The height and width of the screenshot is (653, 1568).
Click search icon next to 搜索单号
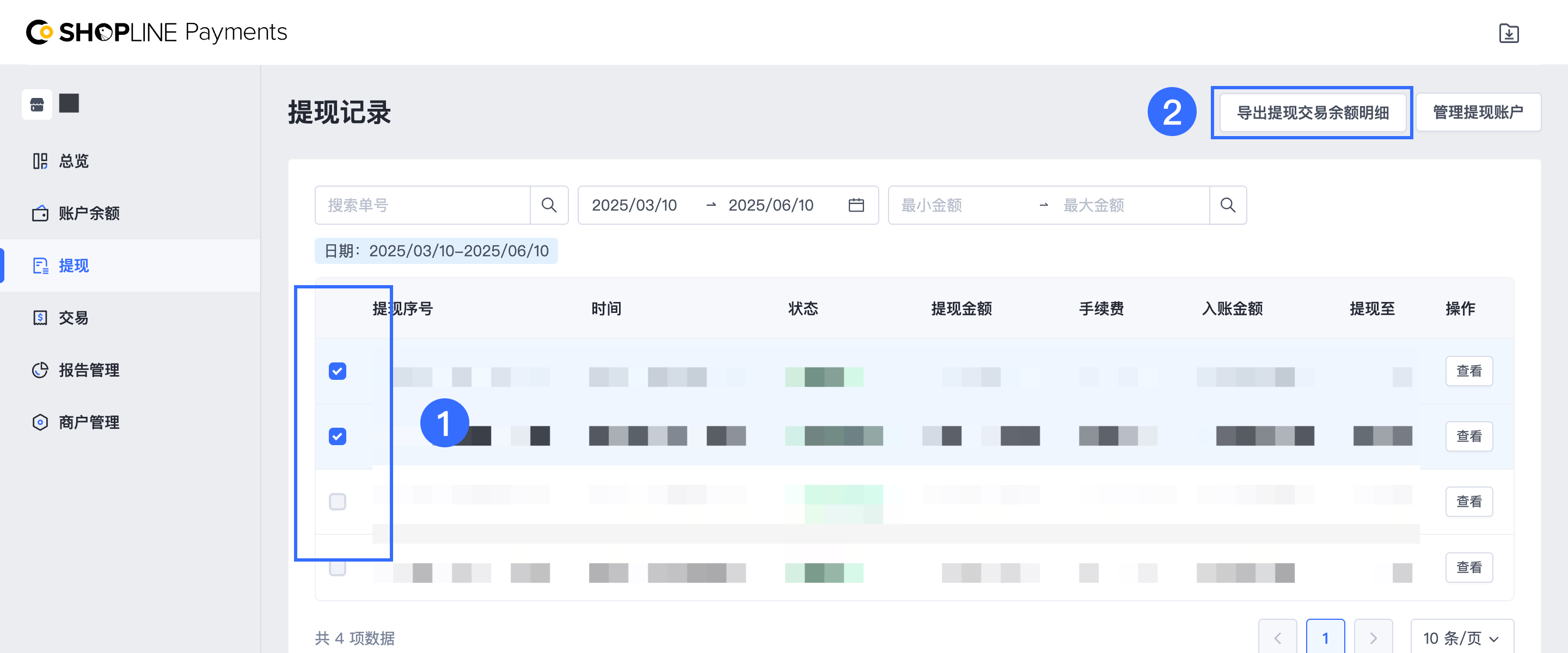(549, 205)
